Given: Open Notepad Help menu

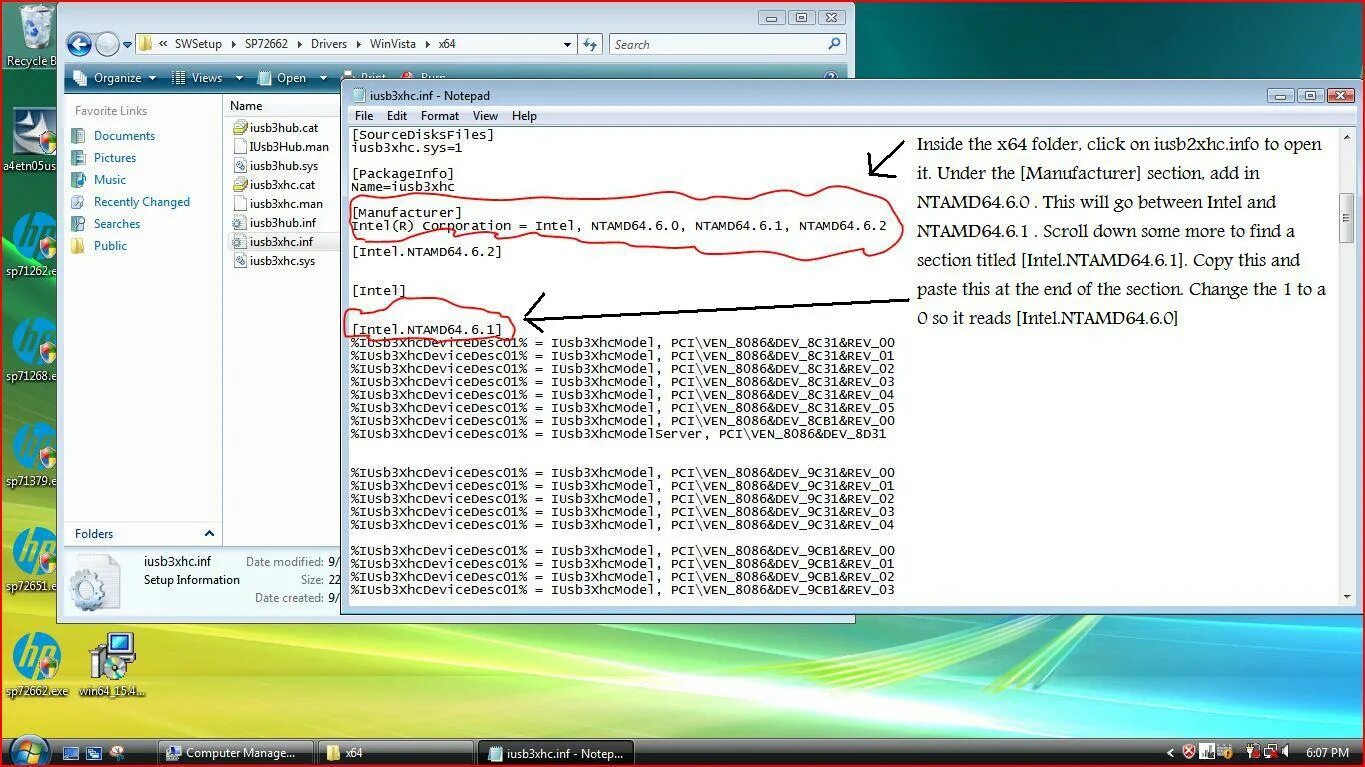Looking at the screenshot, I should point(524,116).
